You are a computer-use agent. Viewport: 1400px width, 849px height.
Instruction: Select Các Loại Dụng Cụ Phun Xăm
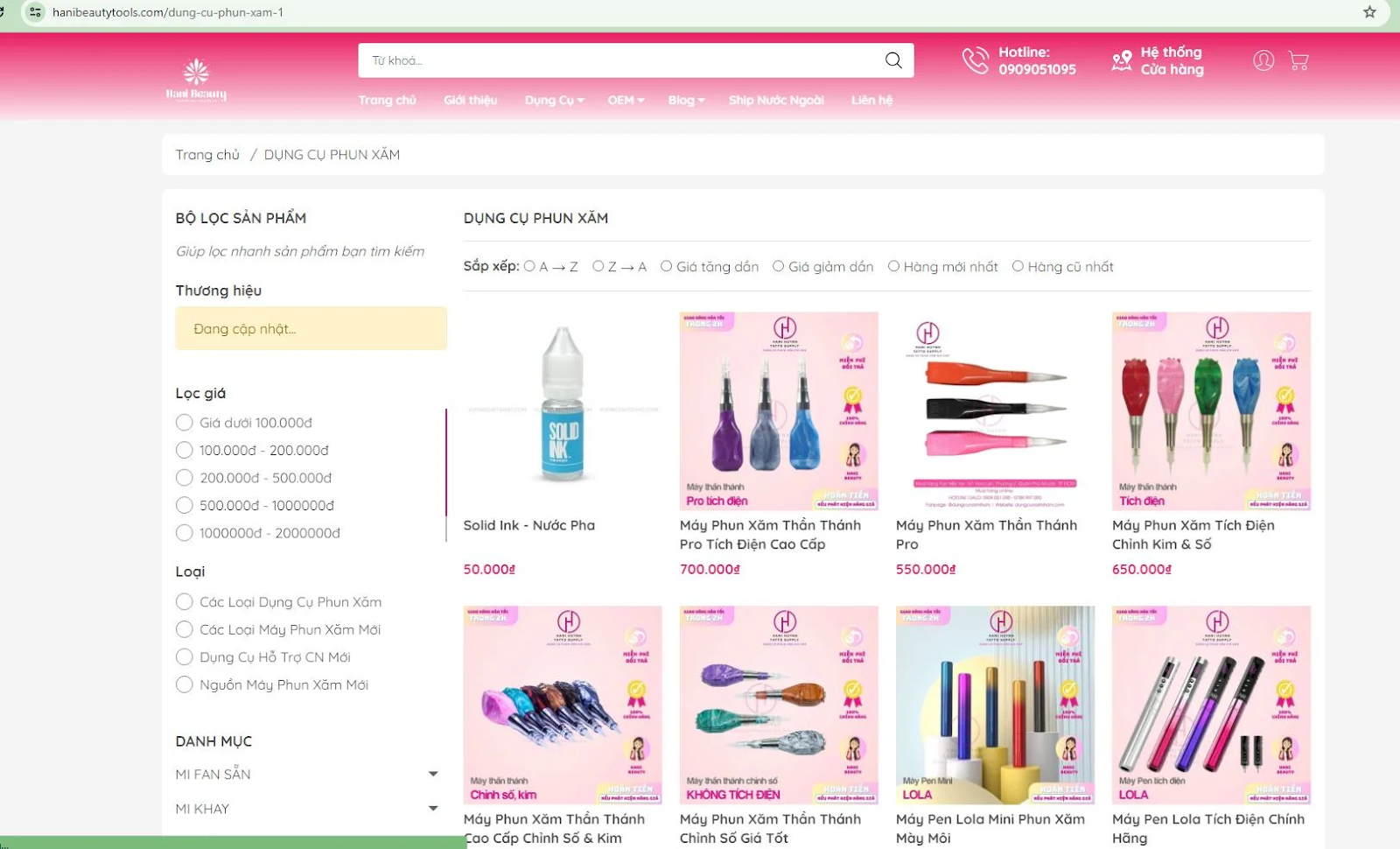point(184,602)
